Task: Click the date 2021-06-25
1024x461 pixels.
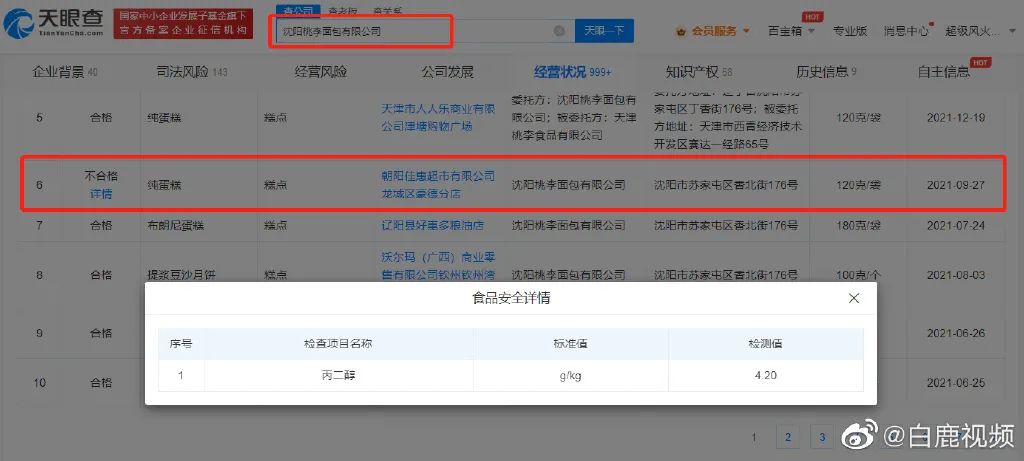Action: click(955, 383)
